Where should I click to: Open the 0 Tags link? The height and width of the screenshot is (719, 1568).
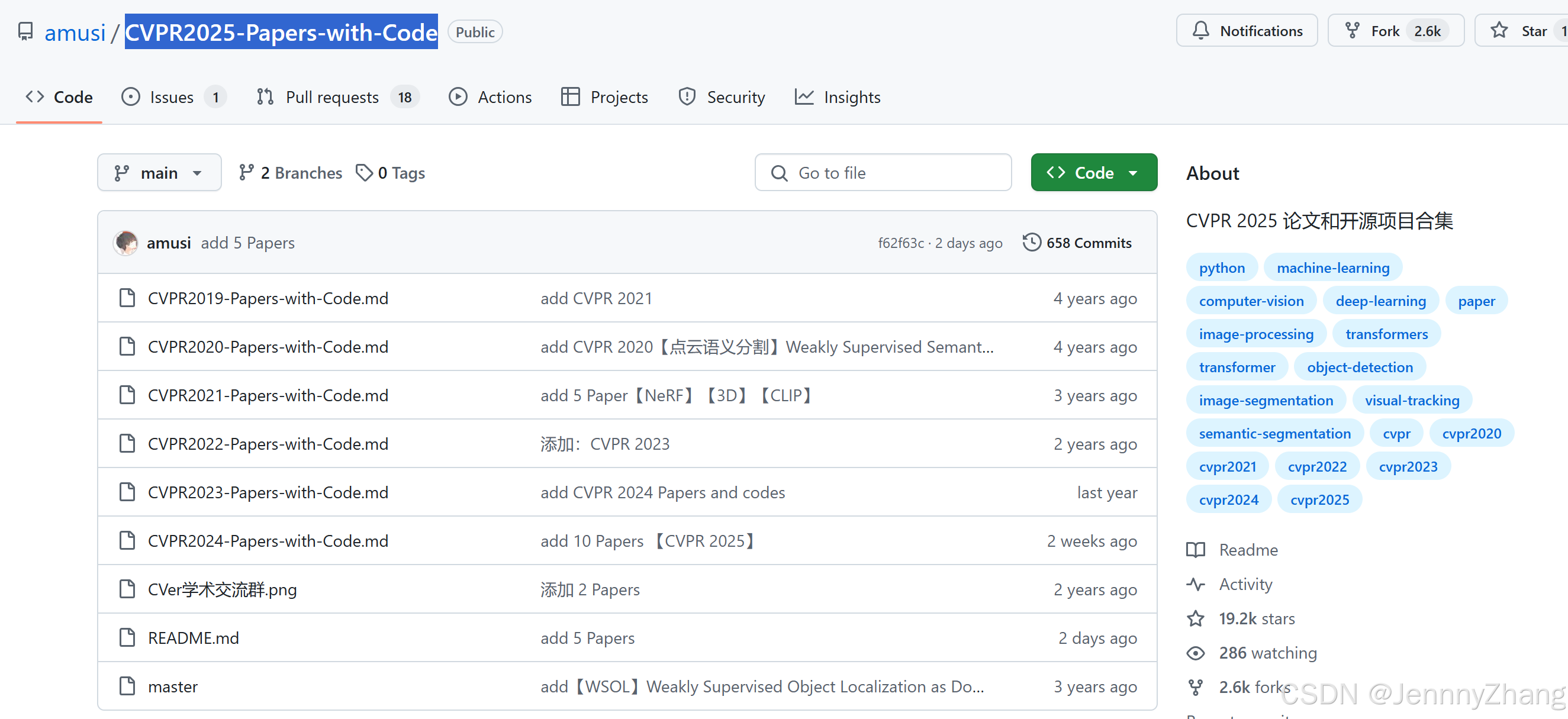pos(391,173)
